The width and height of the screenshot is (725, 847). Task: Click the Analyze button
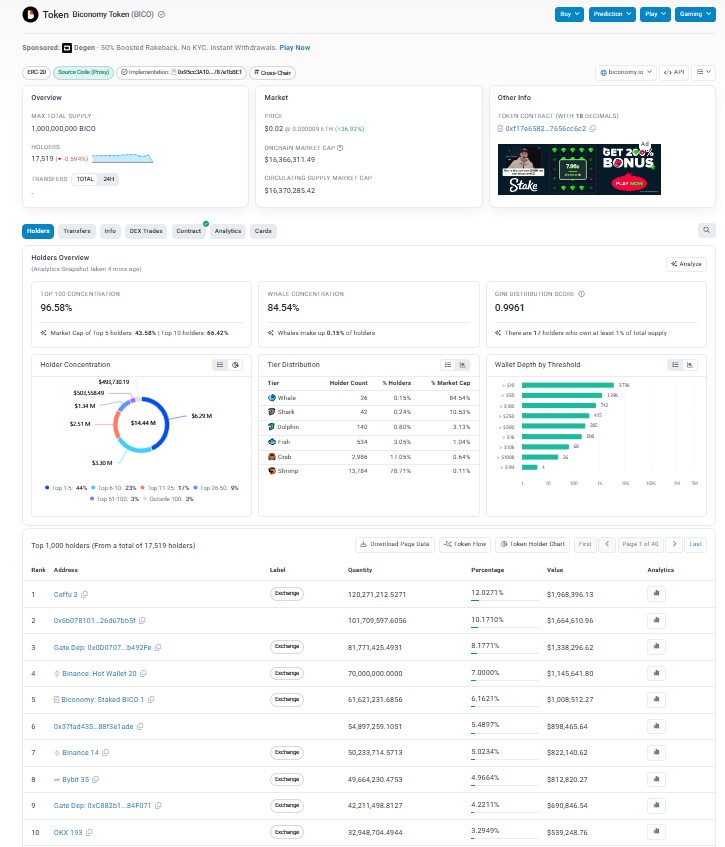pos(686,264)
